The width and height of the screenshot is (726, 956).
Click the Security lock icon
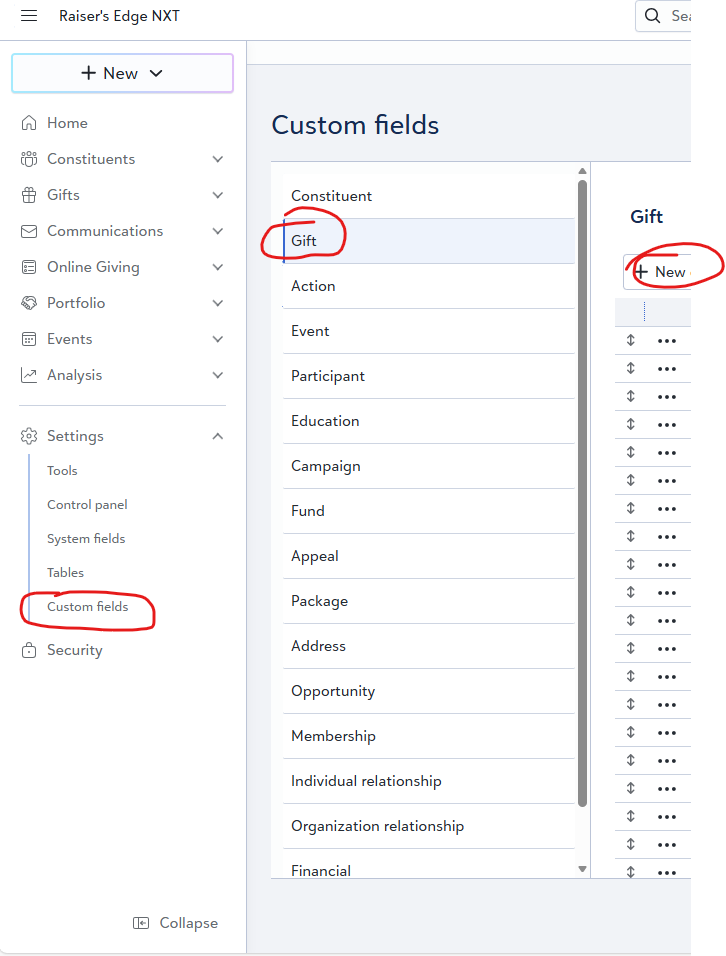click(29, 650)
